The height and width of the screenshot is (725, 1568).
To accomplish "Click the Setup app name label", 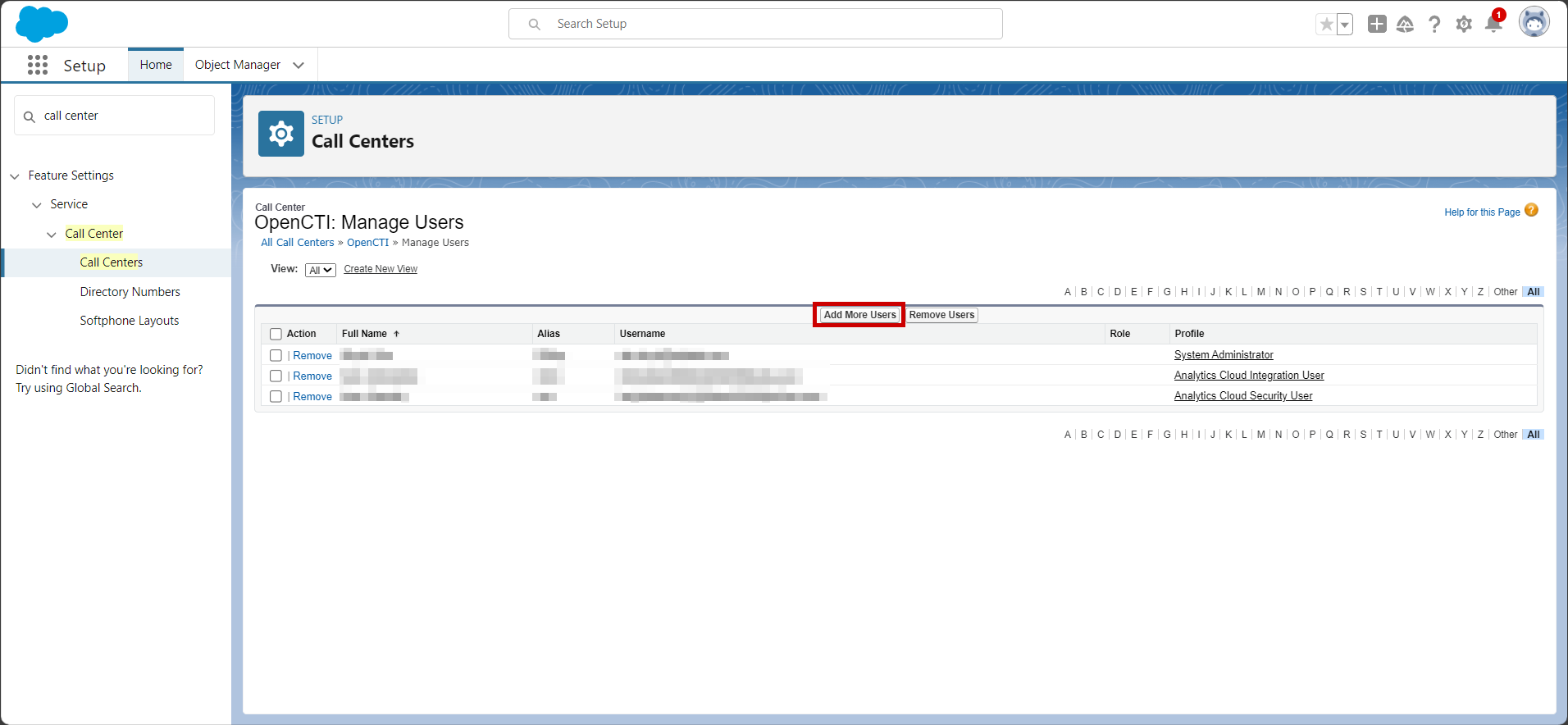I will coord(84,66).
